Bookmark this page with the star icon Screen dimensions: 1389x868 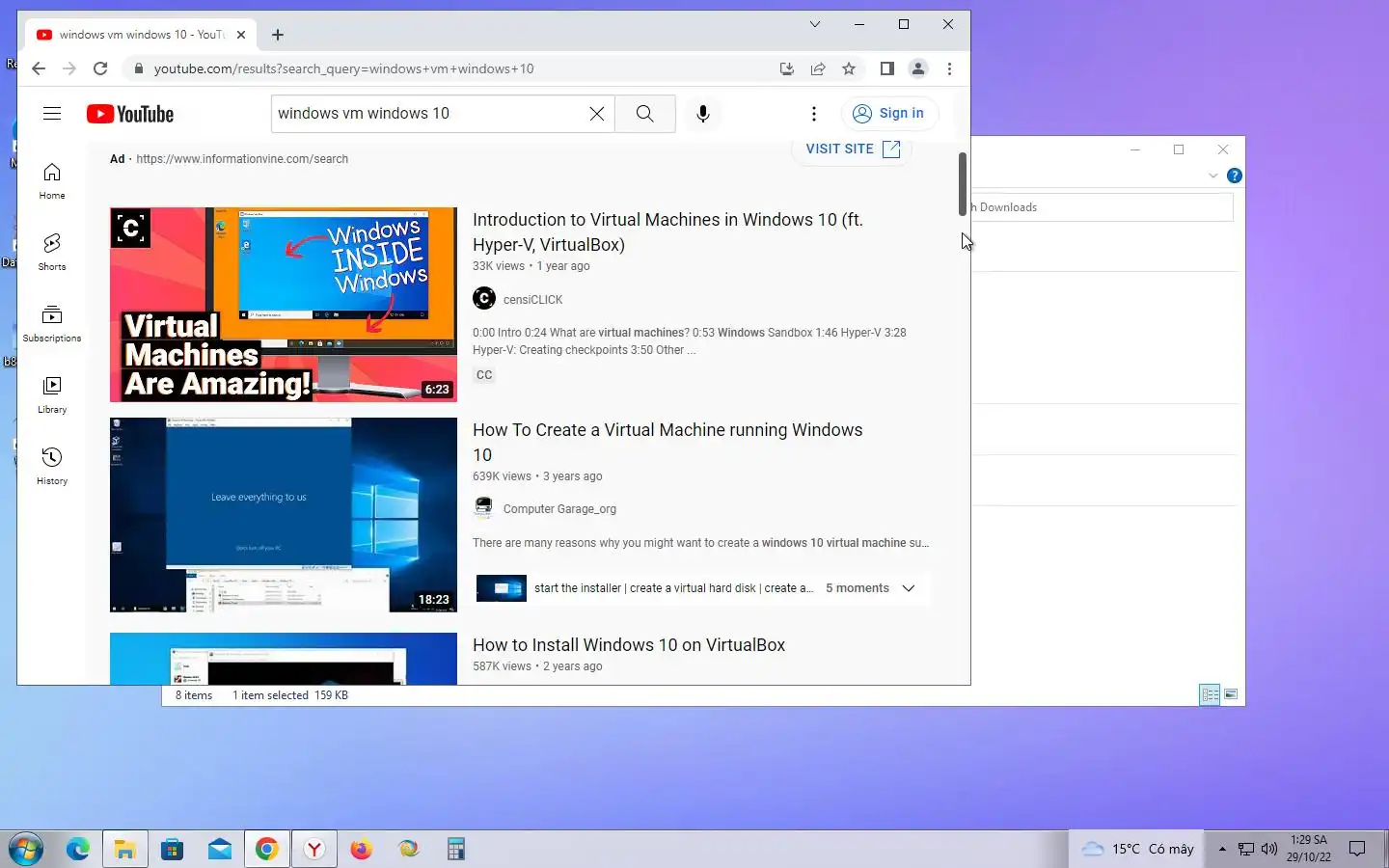pos(849,68)
